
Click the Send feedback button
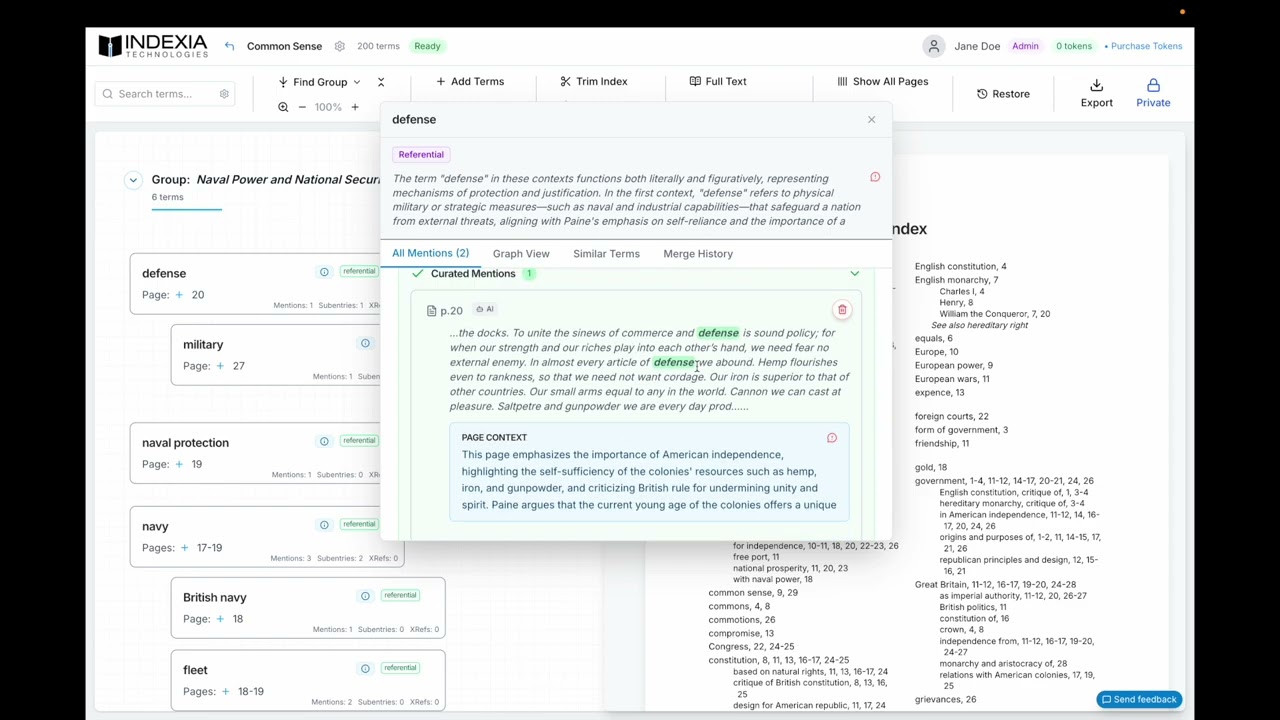click(x=1139, y=700)
